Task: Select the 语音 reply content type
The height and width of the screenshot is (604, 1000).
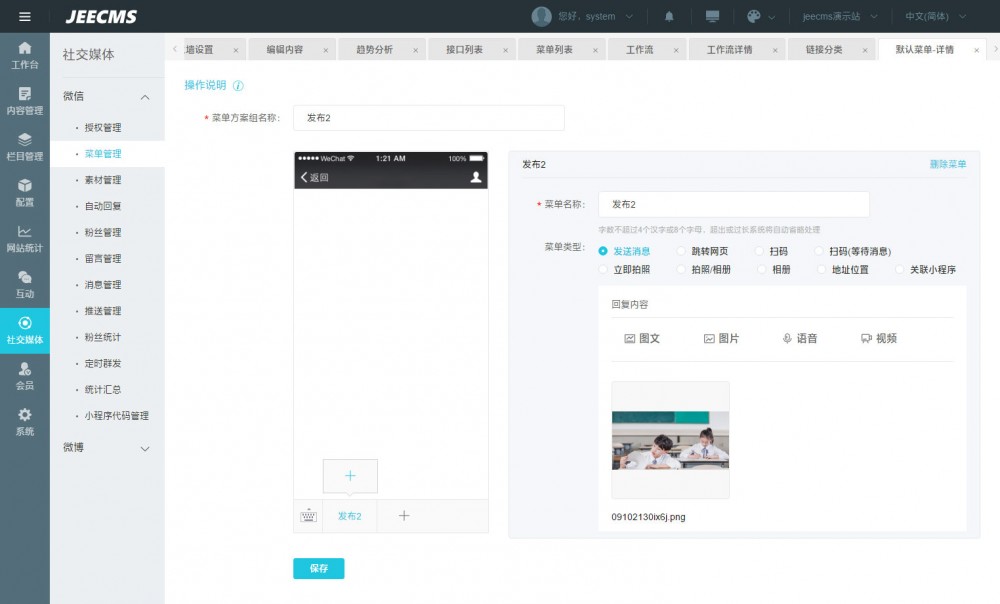Action: 800,339
